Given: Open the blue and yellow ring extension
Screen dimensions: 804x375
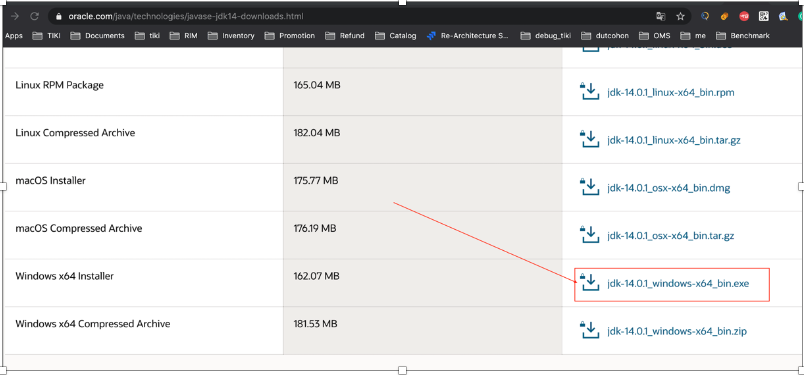Looking at the screenshot, I should tap(705, 16).
